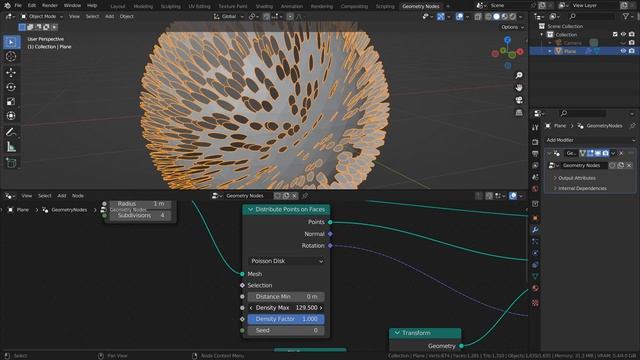
Task: Open the Object Mode dropdown
Action: (x=42, y=16)
